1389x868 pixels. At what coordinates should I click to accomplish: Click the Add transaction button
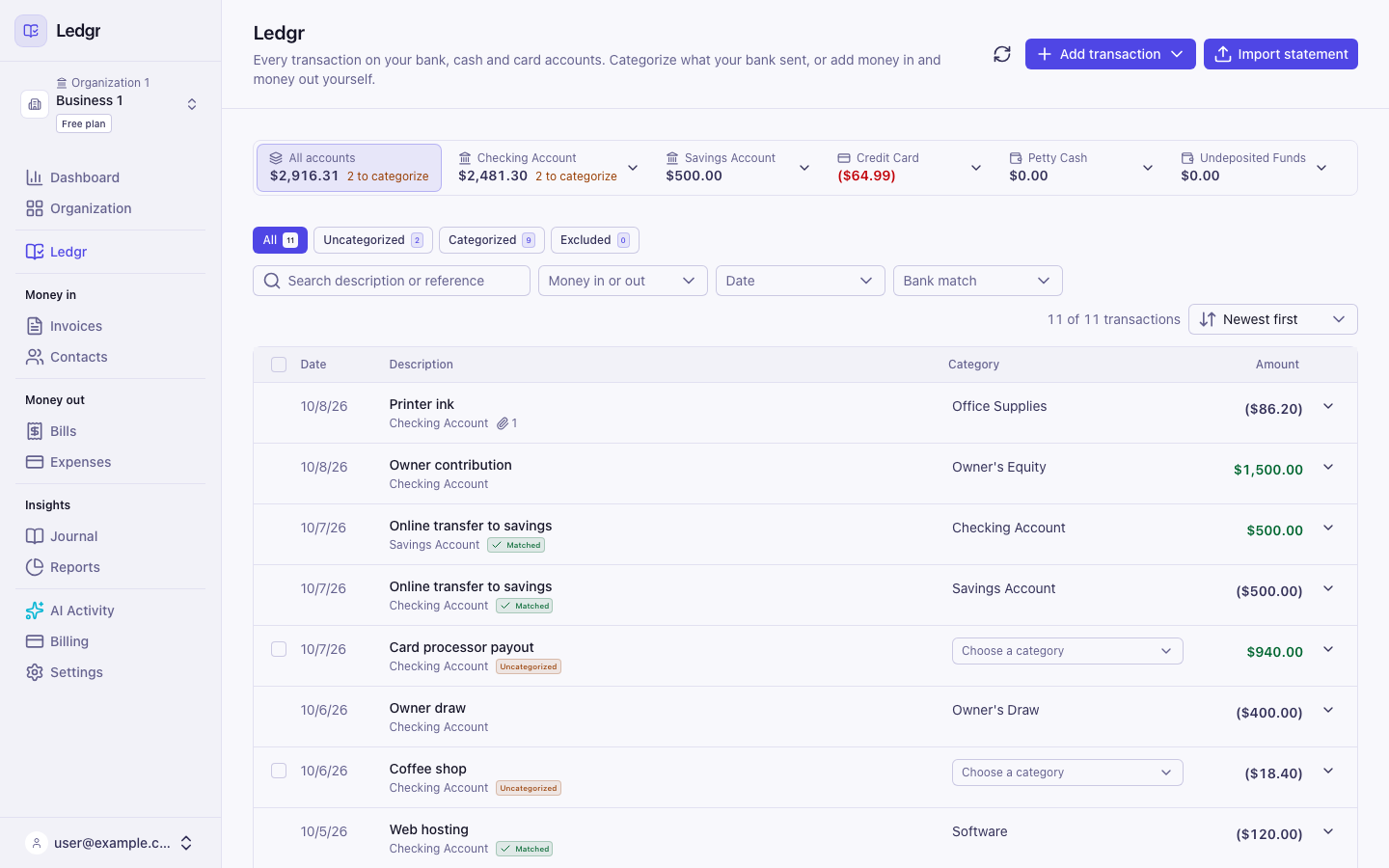[1110, 54]
